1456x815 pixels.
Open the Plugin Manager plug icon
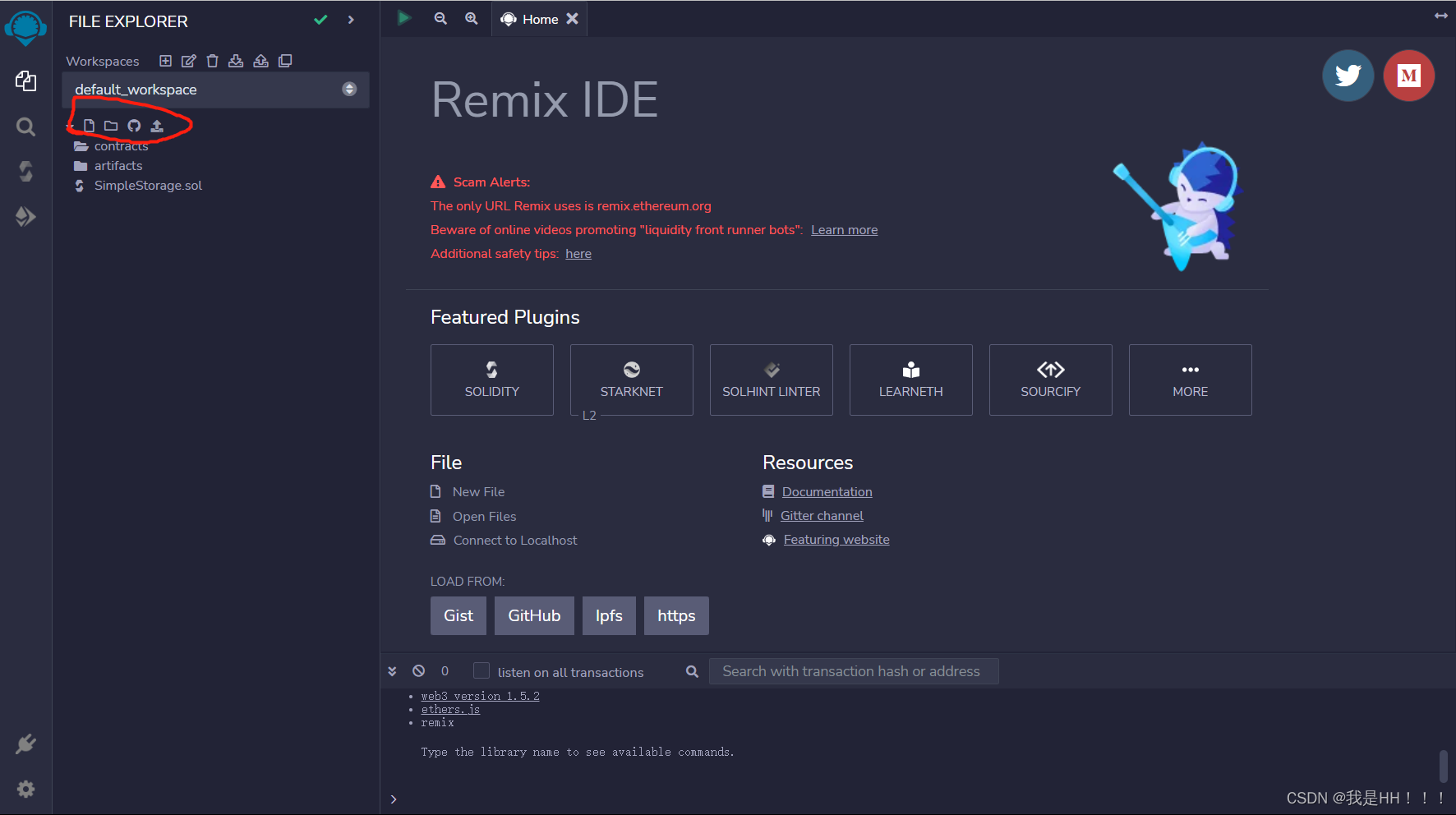[25, 744]
